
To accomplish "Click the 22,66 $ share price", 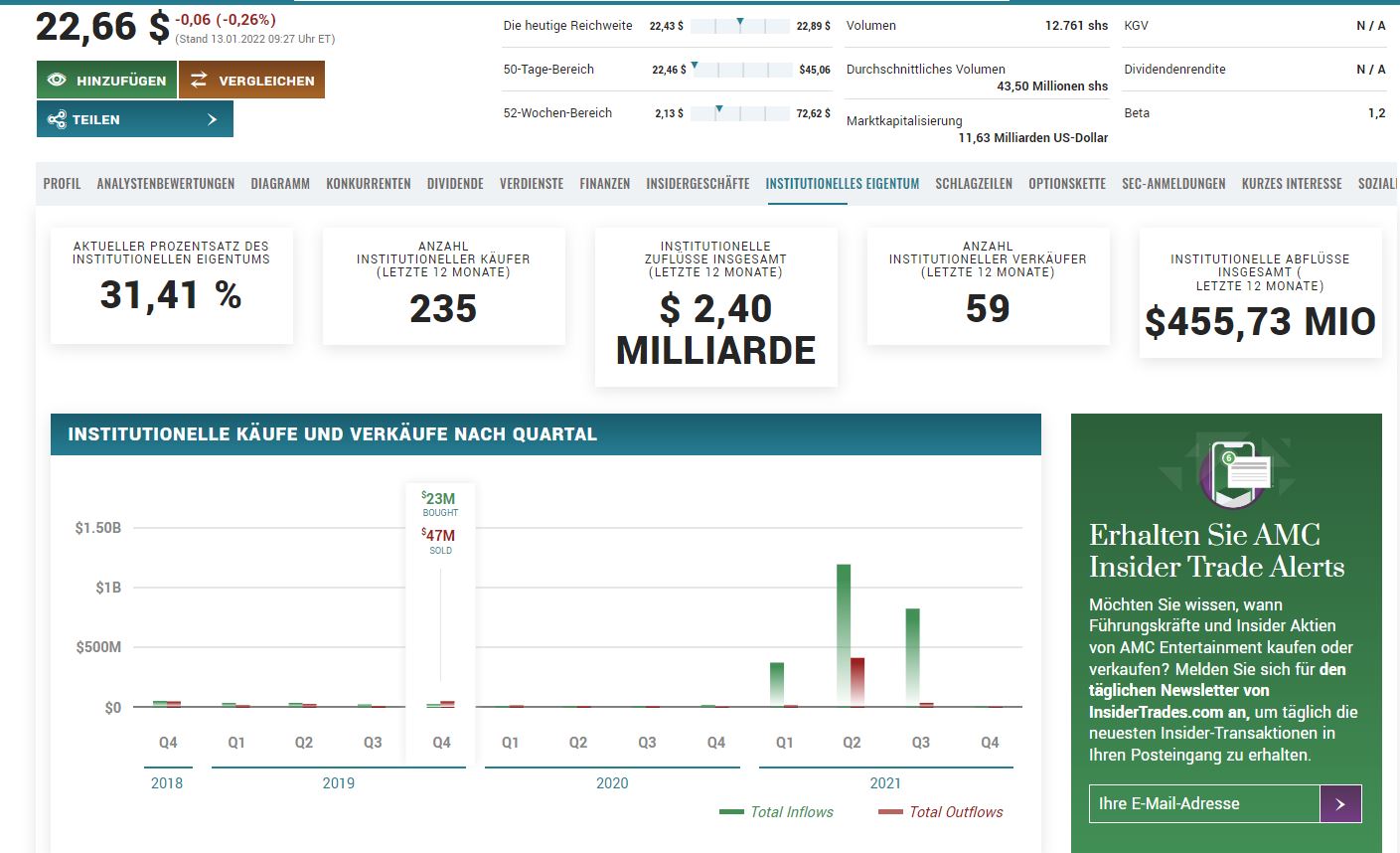I will pyautogui.click(x=102, y=27).
